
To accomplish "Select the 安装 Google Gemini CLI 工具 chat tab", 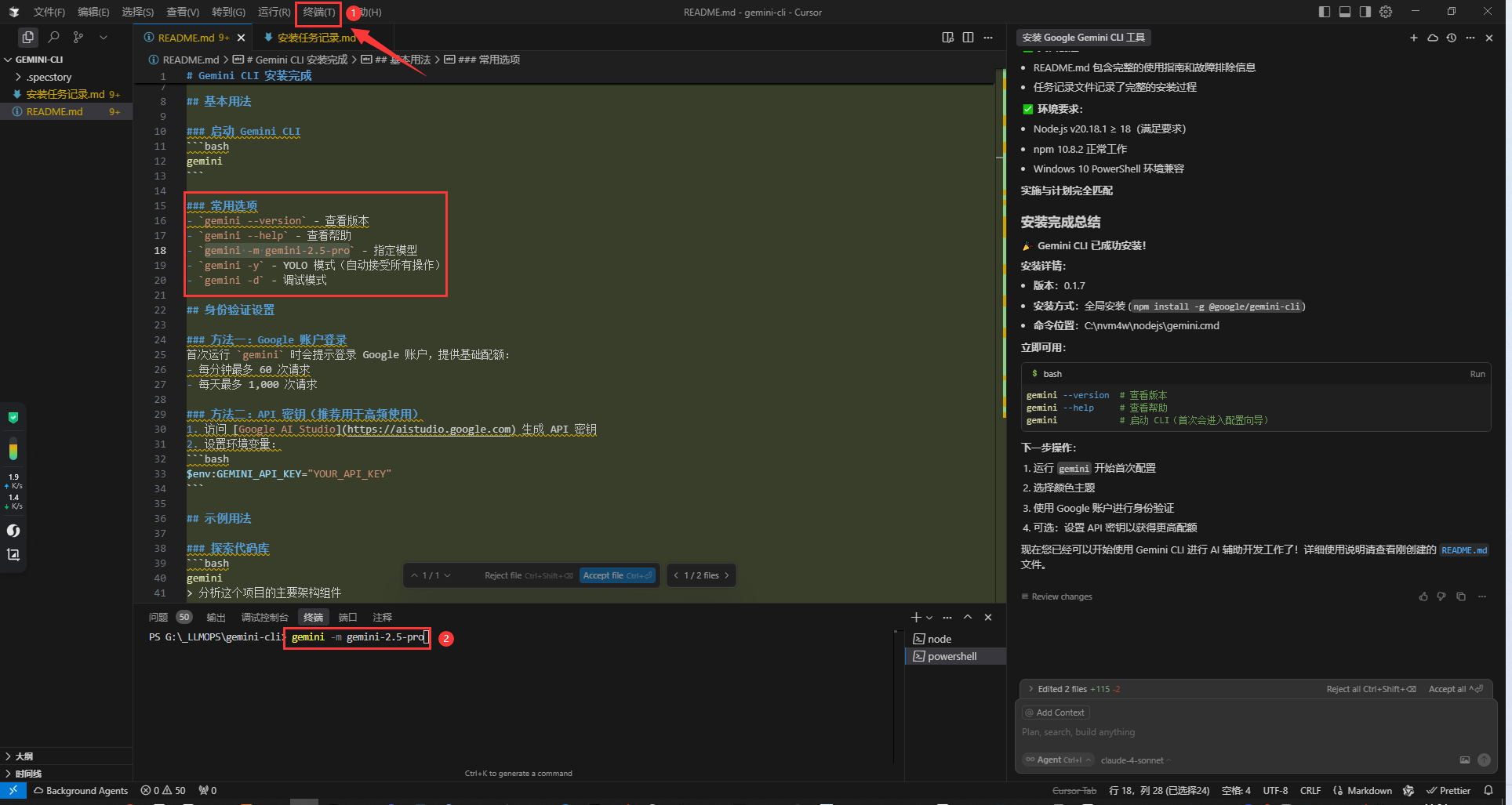I will 1083,37.
